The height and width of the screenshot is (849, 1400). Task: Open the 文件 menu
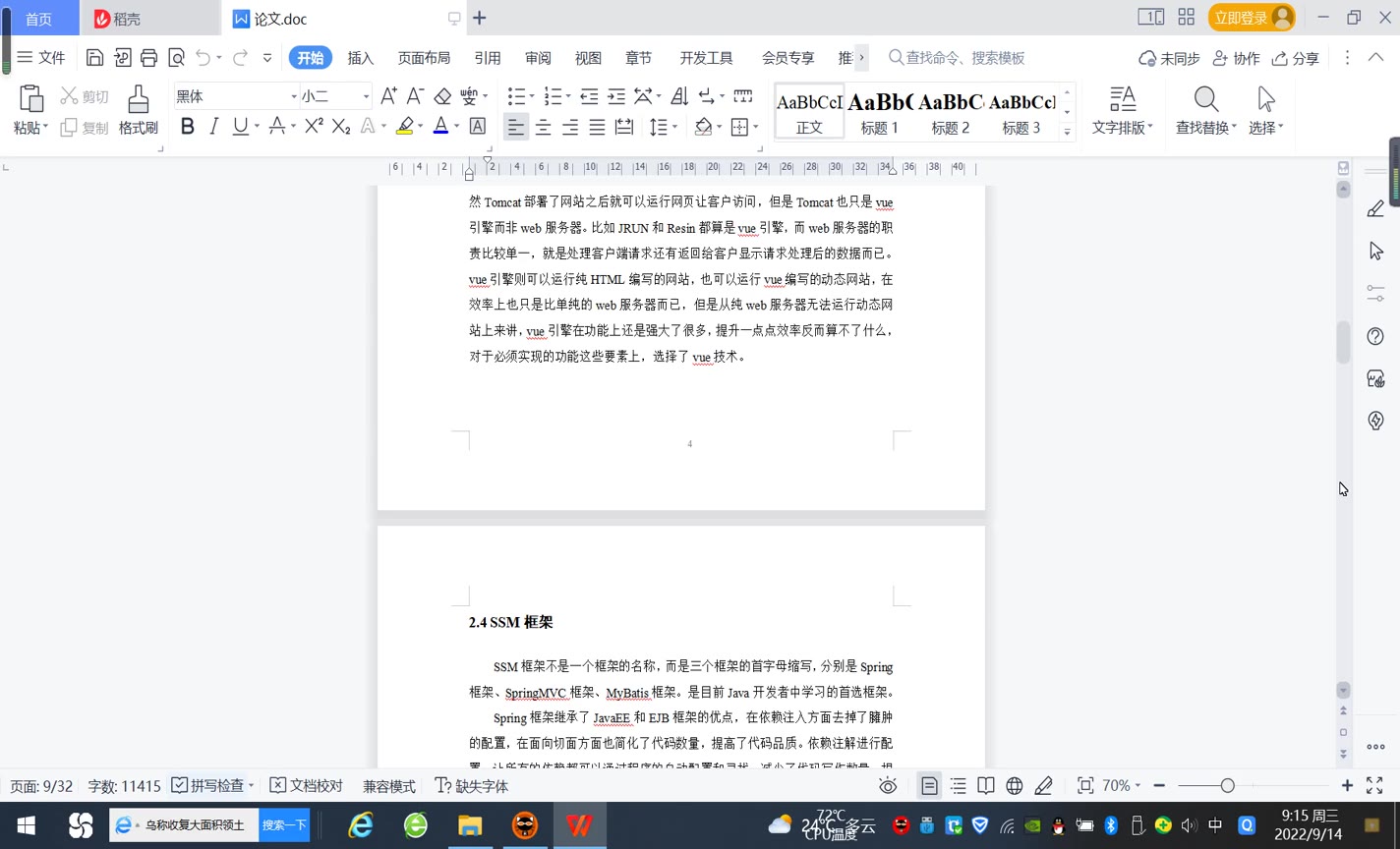[x=41, y=58]
